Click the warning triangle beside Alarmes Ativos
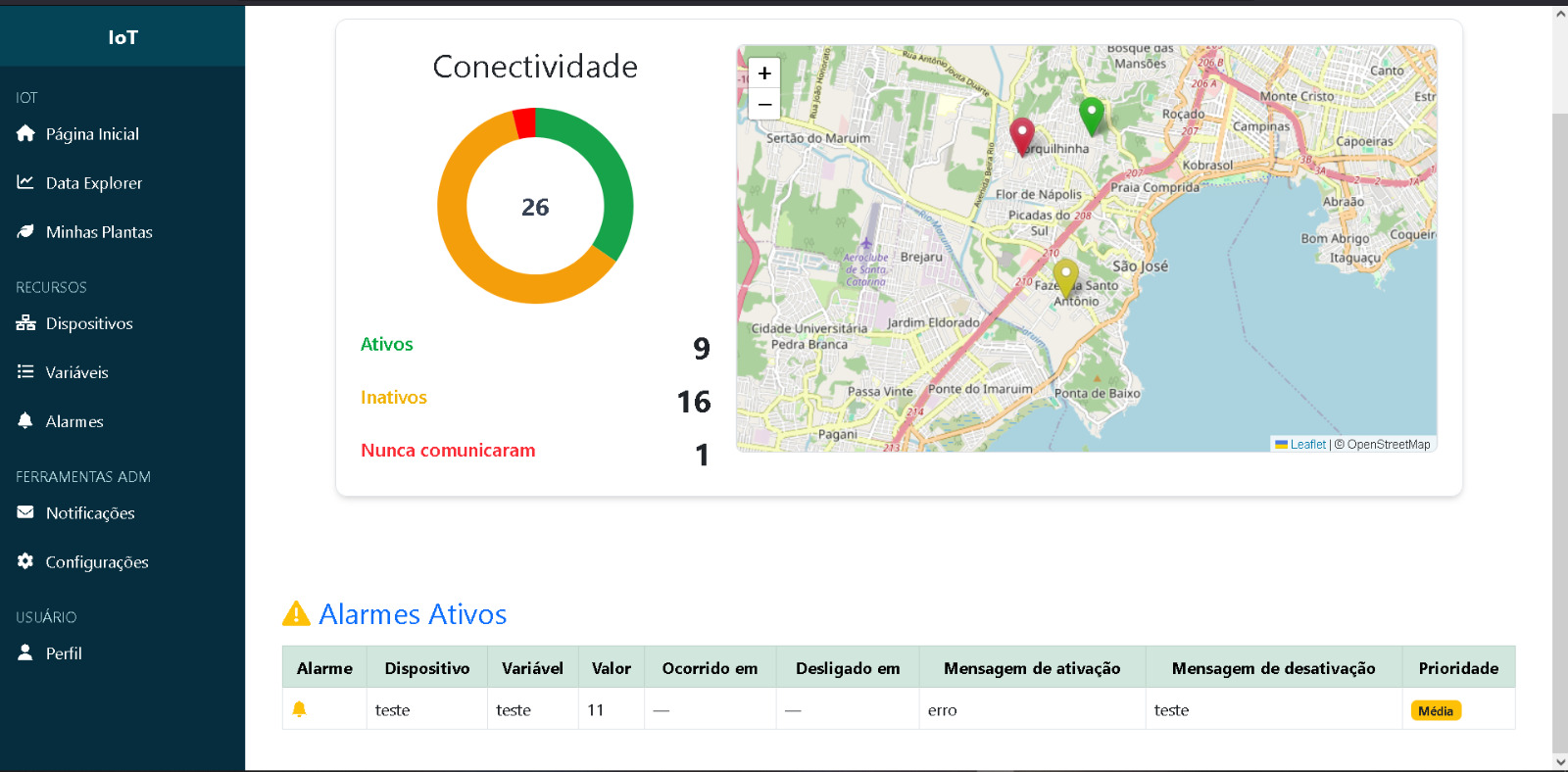This screenshot has width=1568, height=772. pos(296,614)
